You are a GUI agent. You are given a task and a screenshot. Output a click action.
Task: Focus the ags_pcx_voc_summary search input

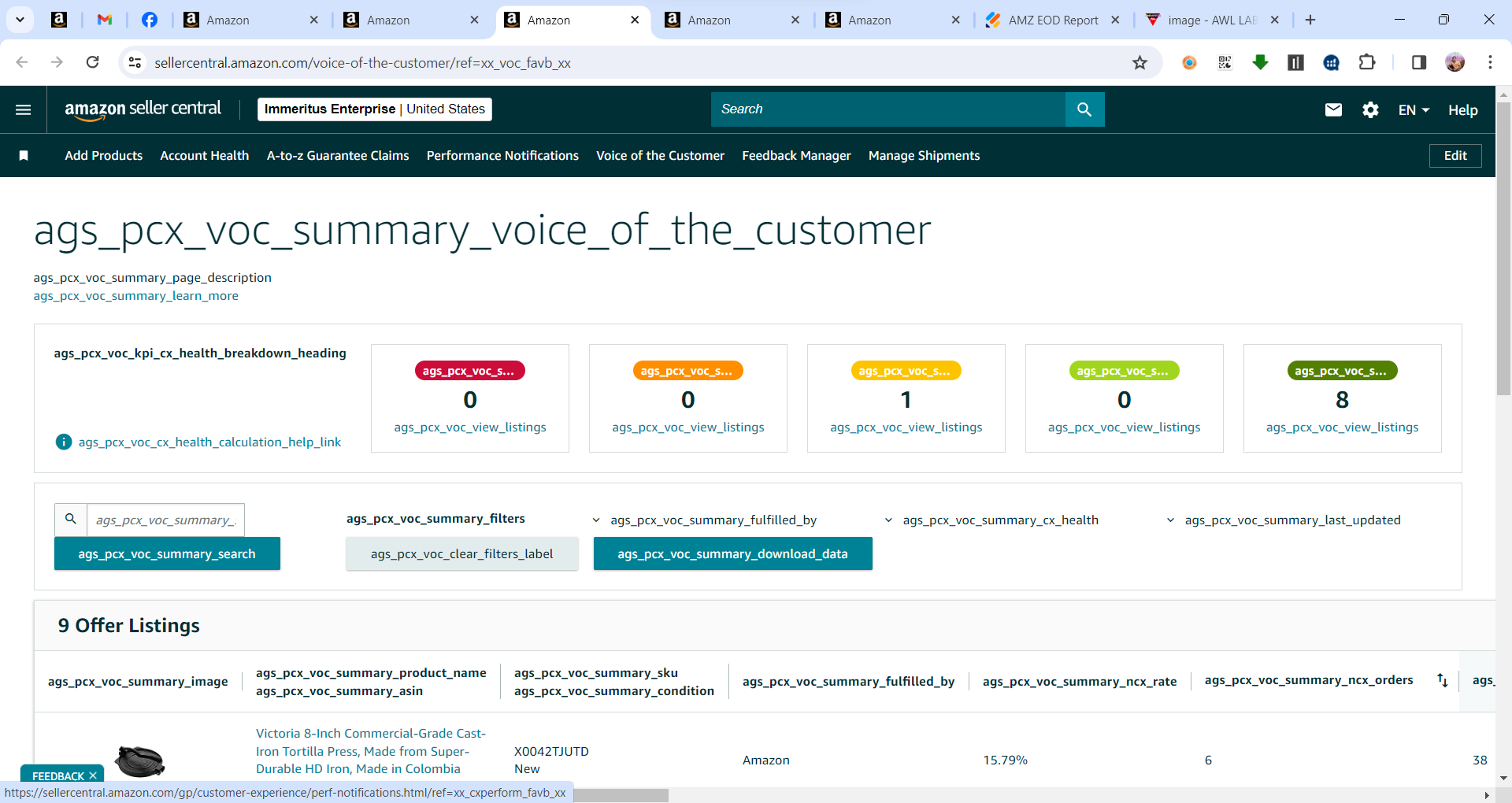[x=165, y=520]
